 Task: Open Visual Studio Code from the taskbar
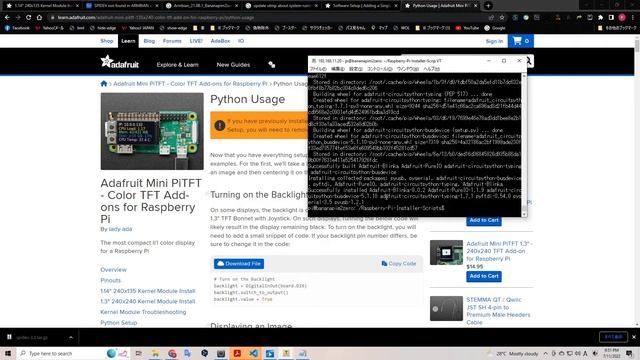253,353
